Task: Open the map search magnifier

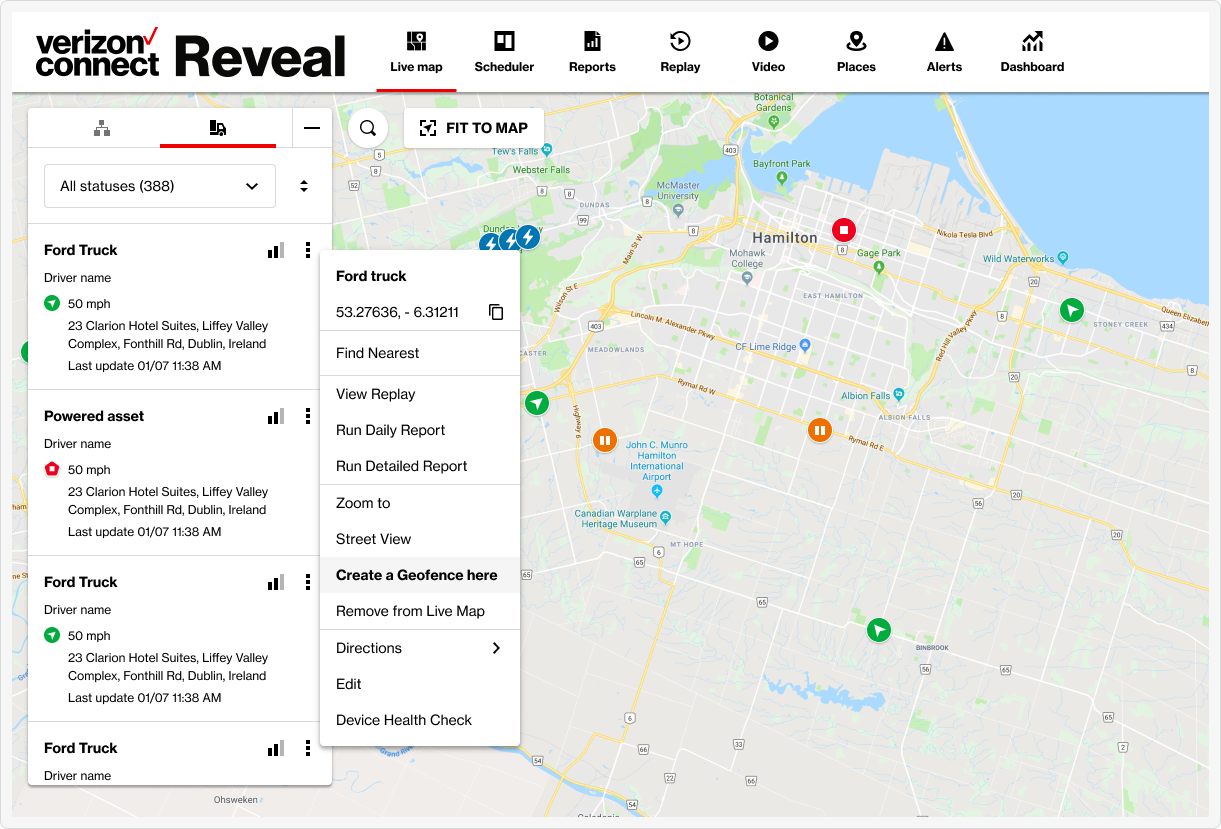Action: tap(367, 127)
